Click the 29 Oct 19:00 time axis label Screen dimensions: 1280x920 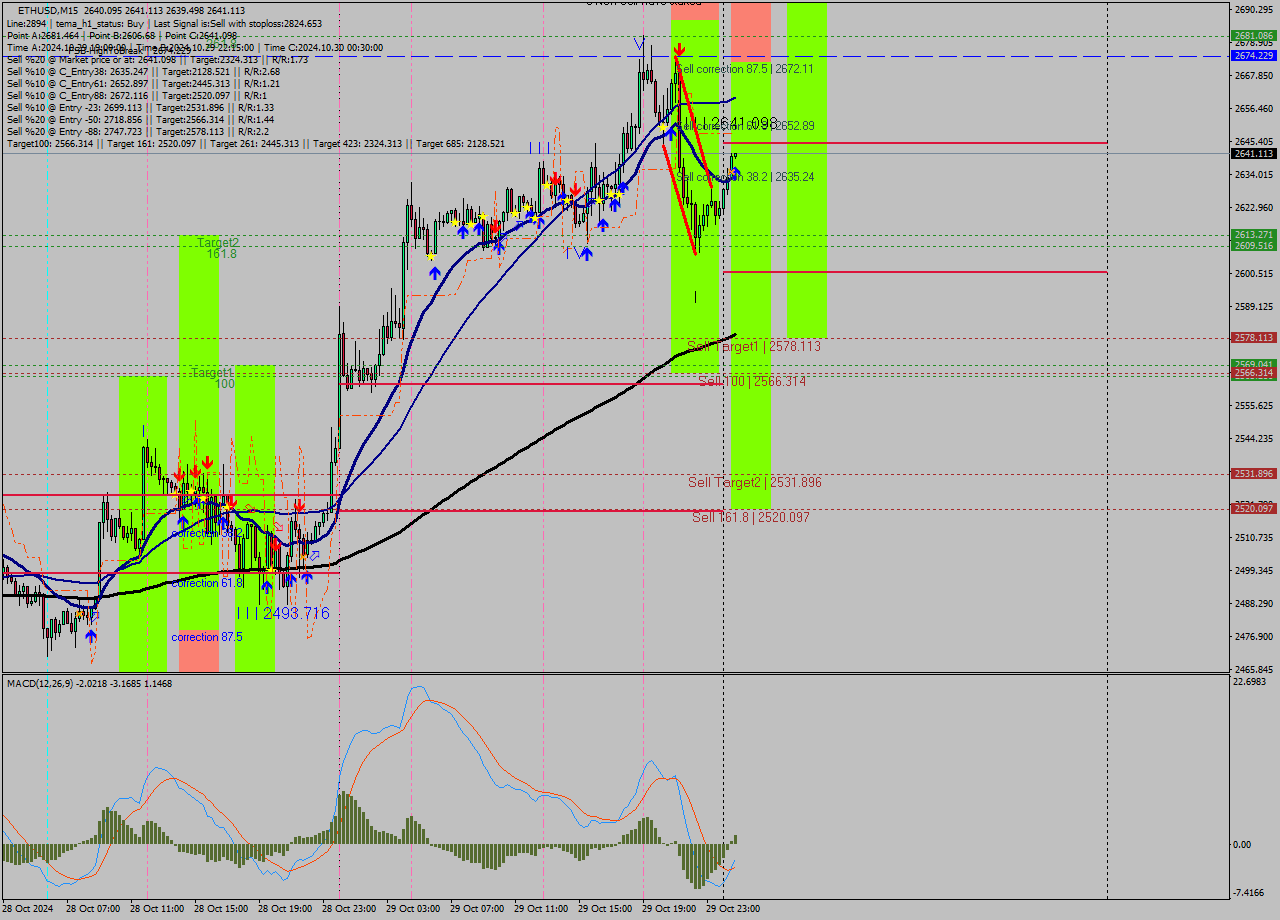[669, 909]
